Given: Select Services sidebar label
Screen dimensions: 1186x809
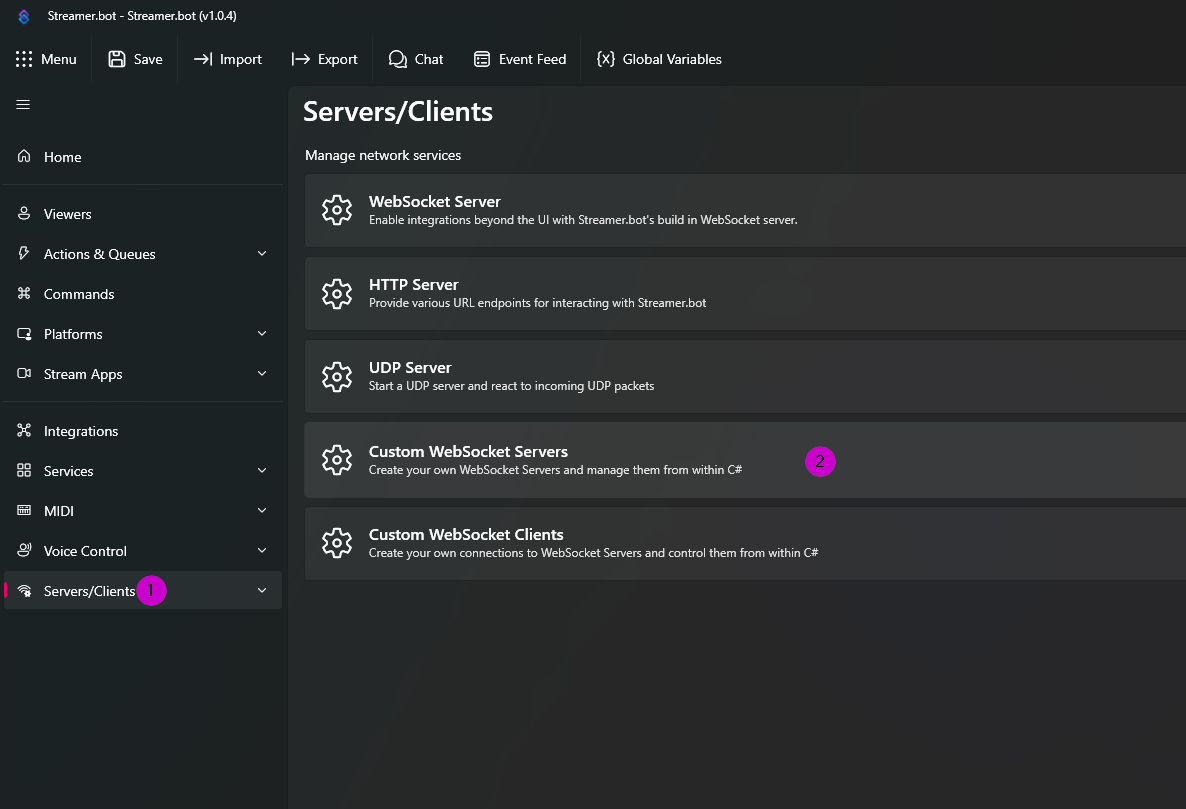Looking at the screenshot, I should (x=69, y=471).
